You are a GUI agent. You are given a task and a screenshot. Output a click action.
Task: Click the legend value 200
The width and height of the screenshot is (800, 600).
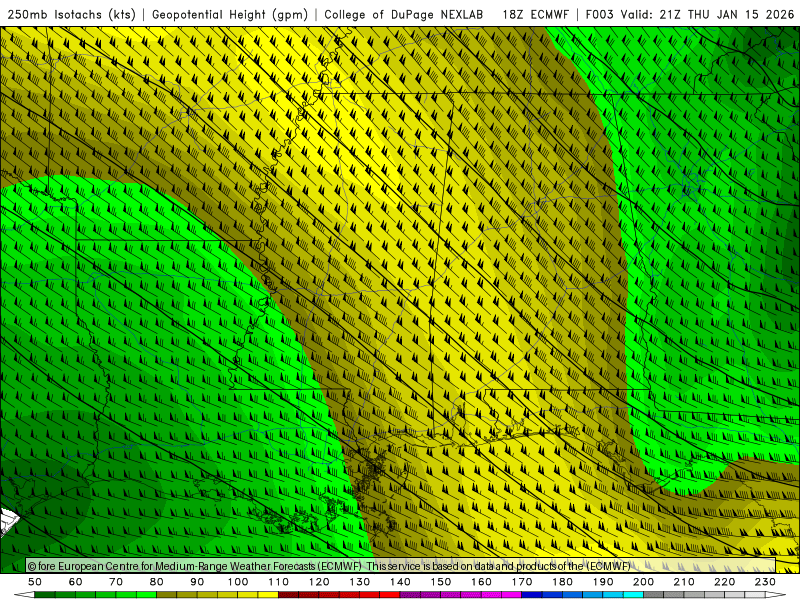644,582
